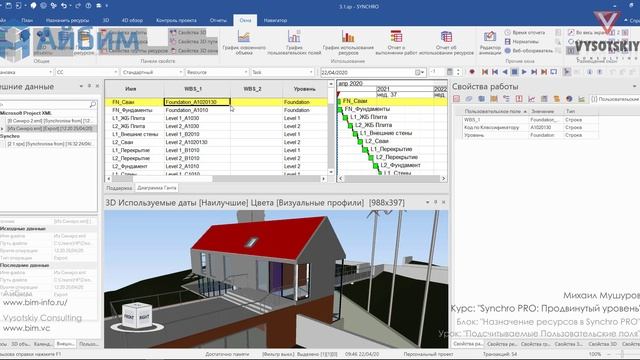640x360 pixels.
Task: Play animation backward
Action: coord(504,72)
